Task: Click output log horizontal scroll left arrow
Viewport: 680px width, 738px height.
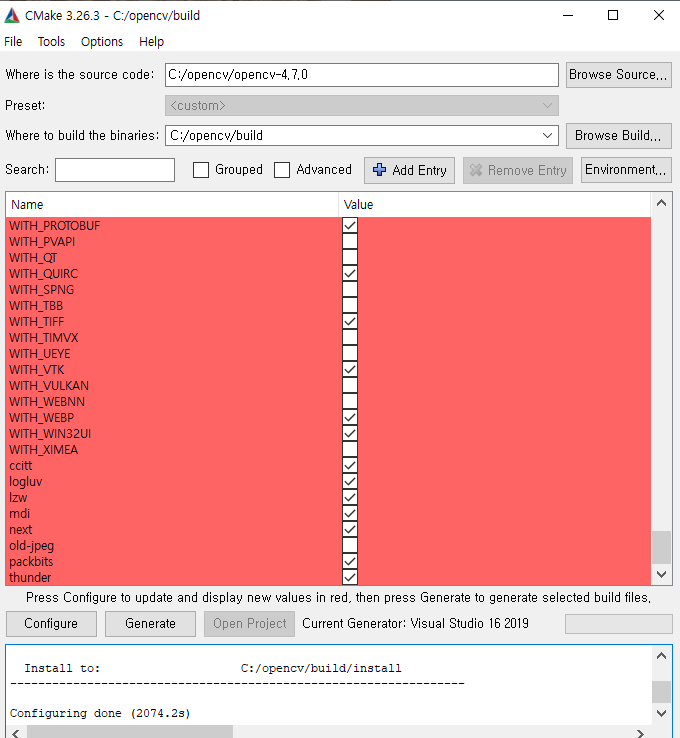Action: pyautogui.click(x=16, y=733)
